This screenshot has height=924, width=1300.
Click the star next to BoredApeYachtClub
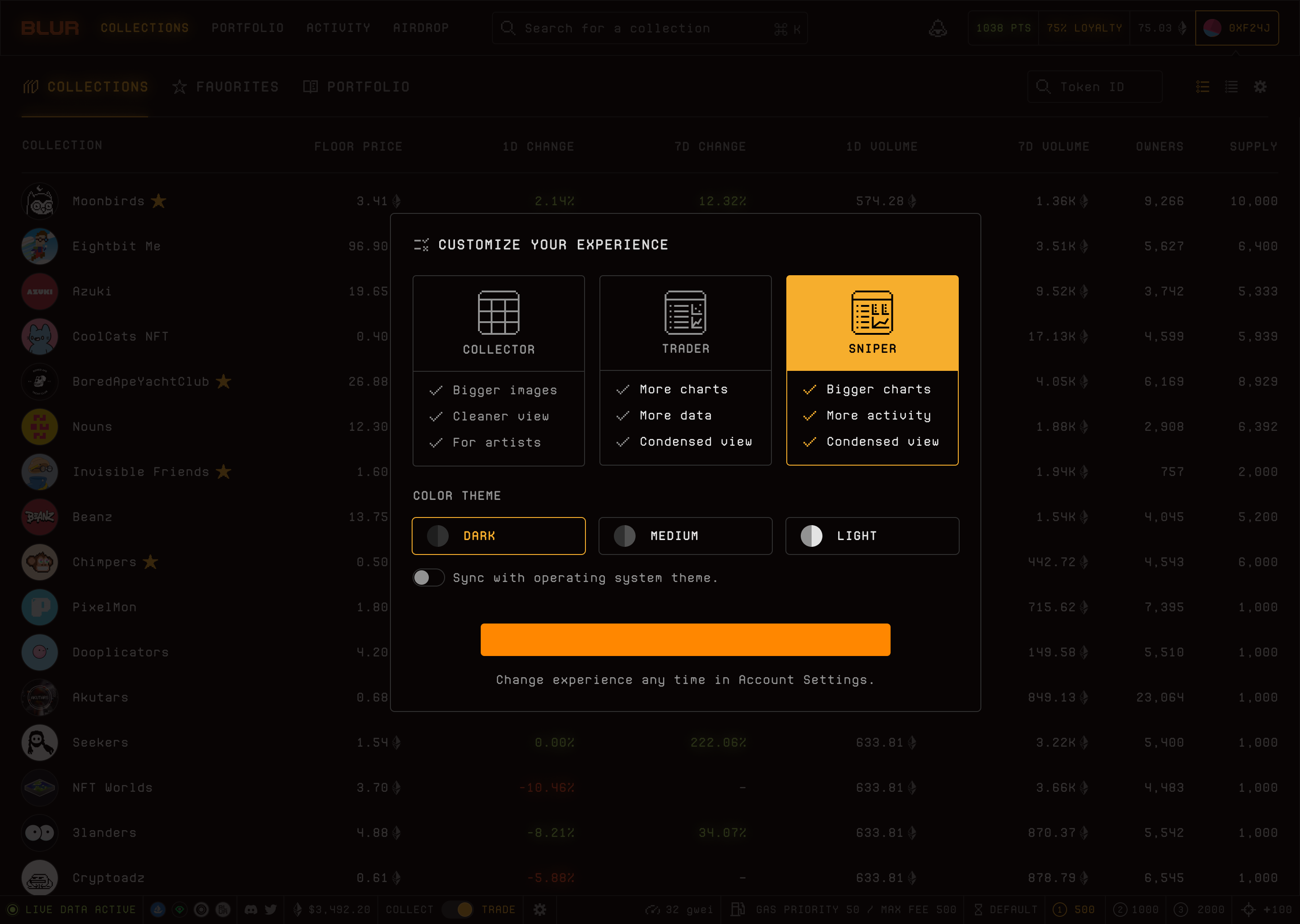point(224,381)
